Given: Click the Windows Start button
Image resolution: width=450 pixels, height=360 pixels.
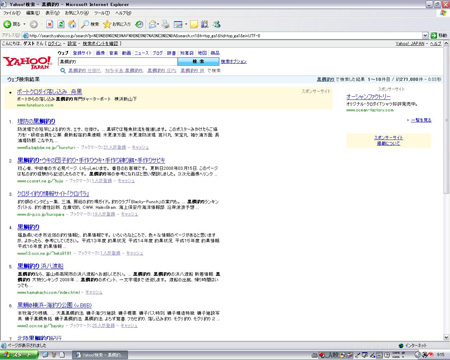Looking at the screenshot, I should pyautogui.click(x=19, y=355).
